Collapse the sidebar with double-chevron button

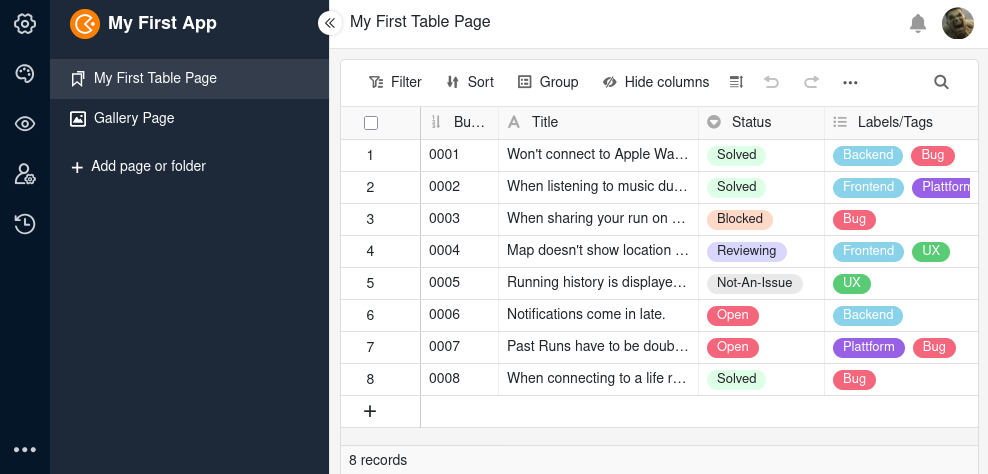click(330, 23)
